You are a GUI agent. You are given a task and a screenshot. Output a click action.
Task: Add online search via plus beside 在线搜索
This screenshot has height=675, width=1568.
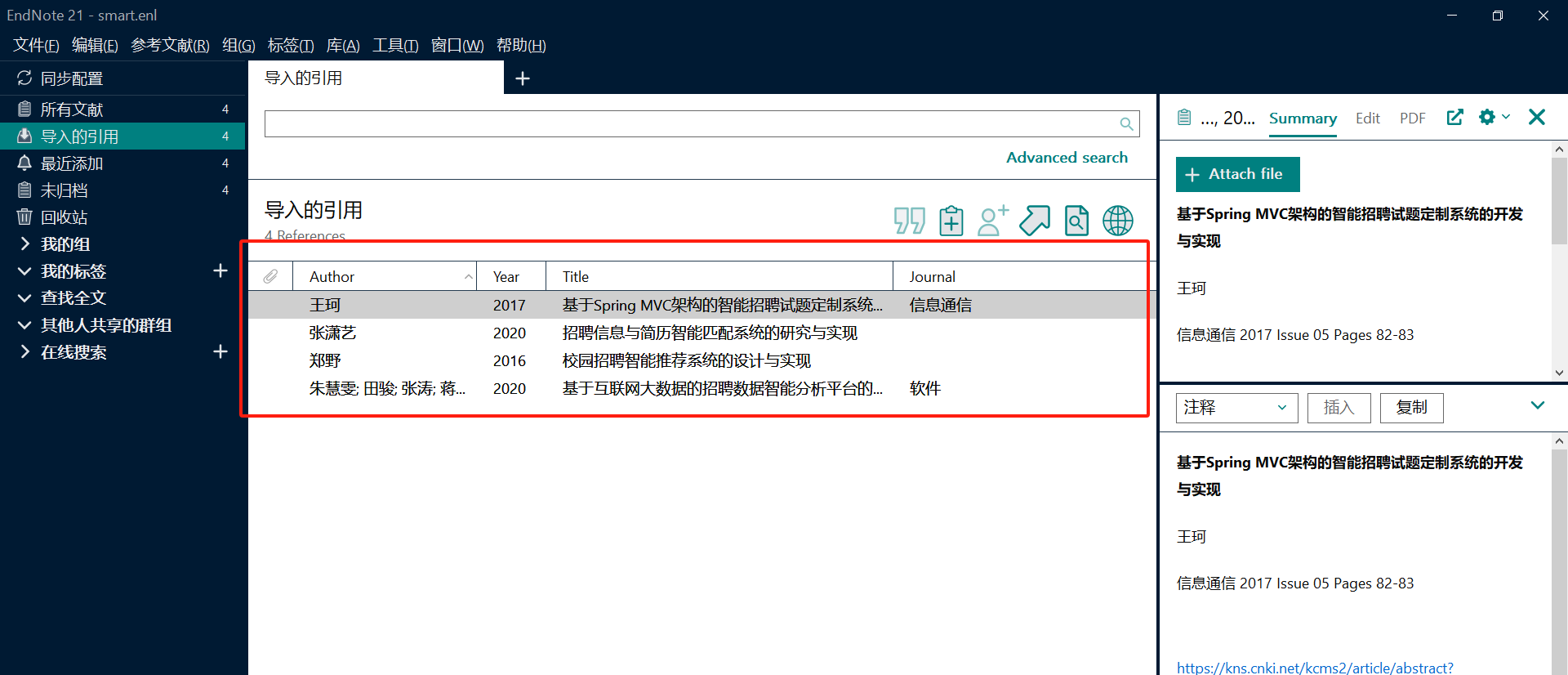[220, 351]
